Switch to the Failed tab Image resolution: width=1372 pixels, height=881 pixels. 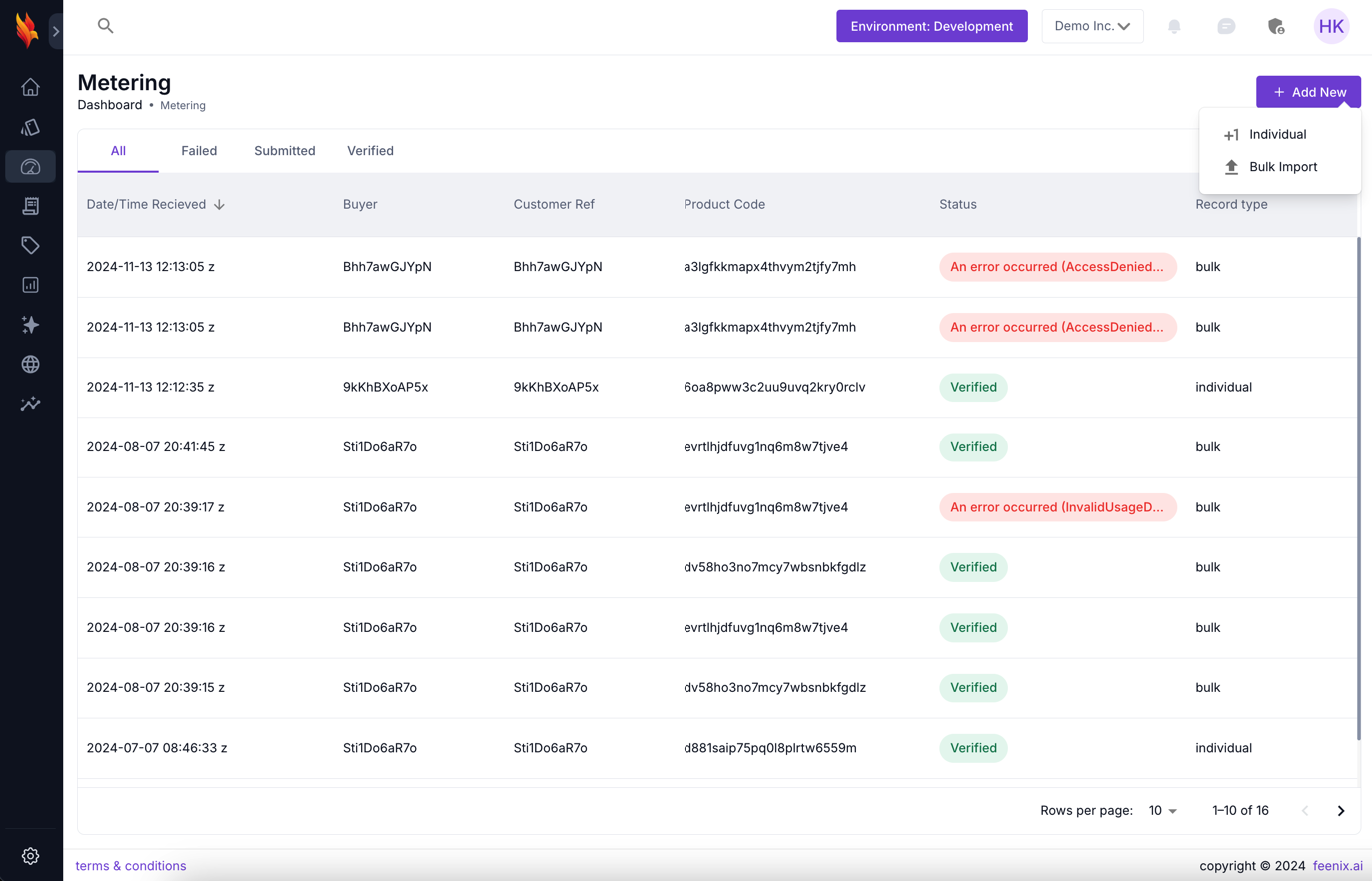pos(199,151)
